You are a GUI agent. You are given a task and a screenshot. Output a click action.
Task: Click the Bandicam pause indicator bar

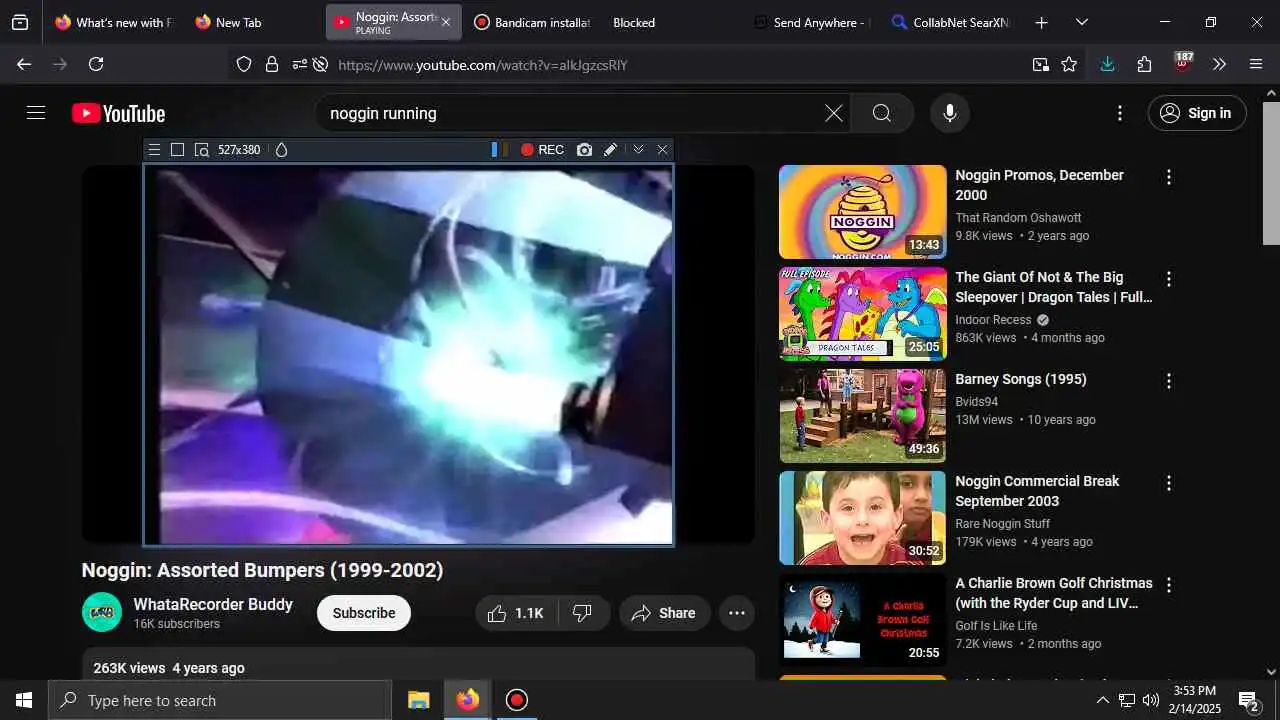point(499,150)
